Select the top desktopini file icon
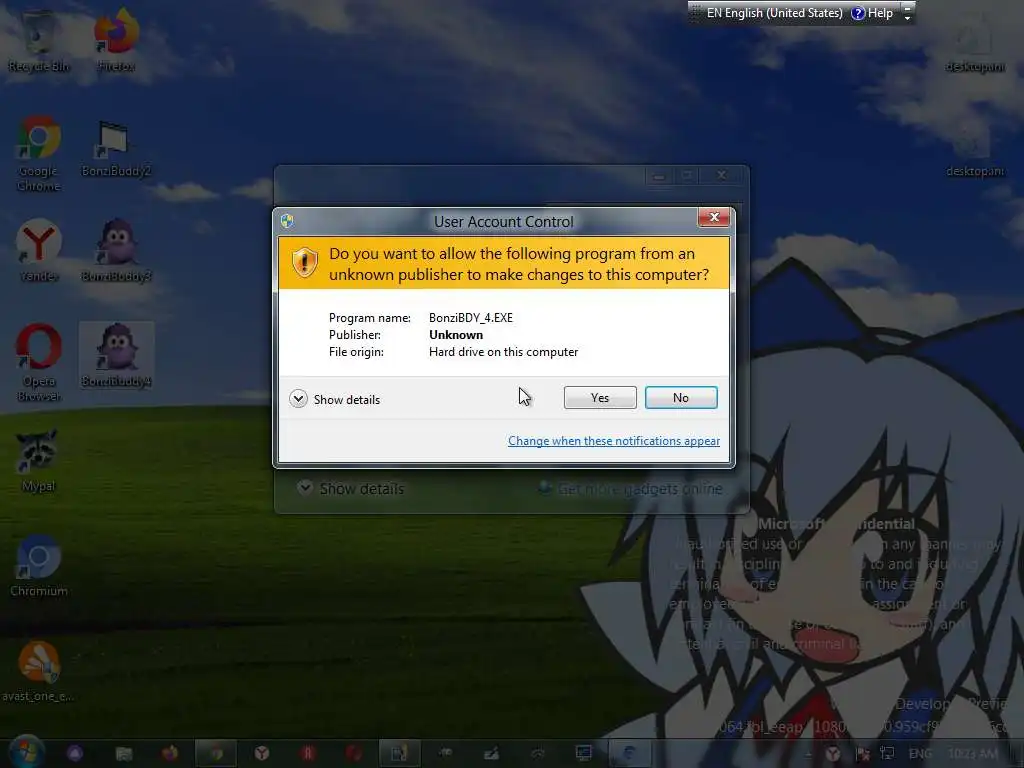 [x=974, y=44]
